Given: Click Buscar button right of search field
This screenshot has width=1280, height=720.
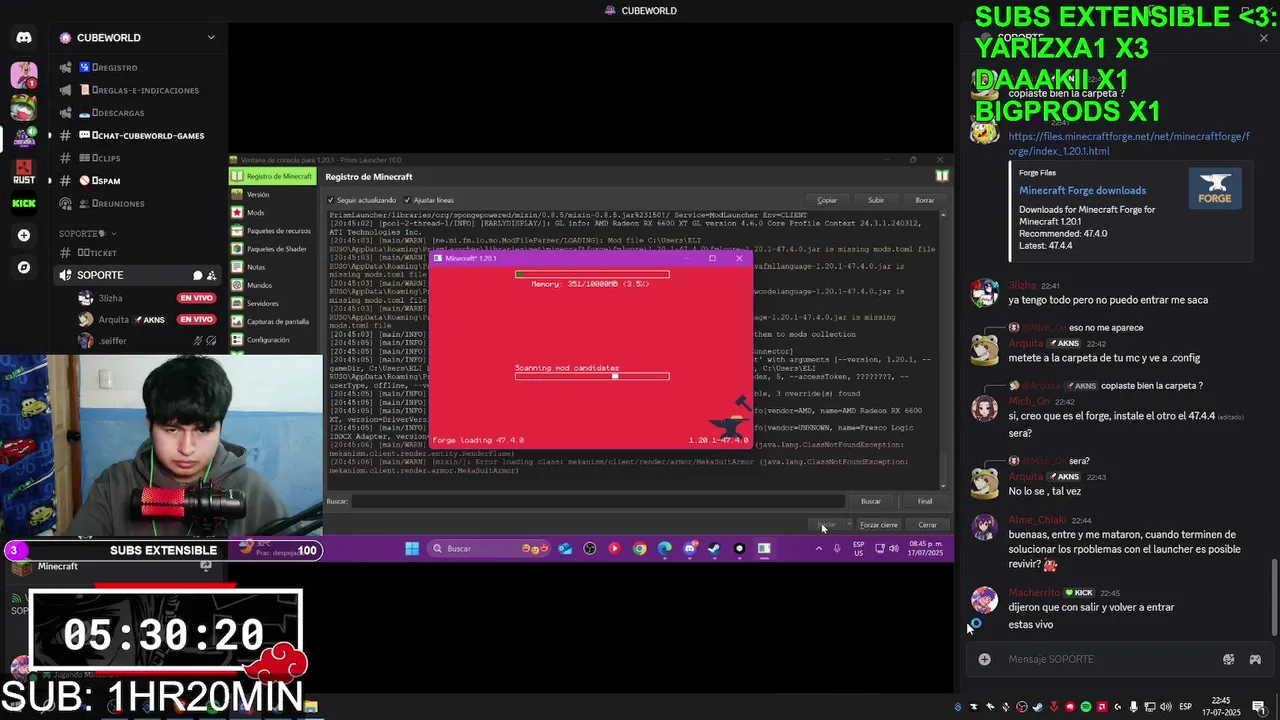Looking at the screenshot, I should [871, 501].
